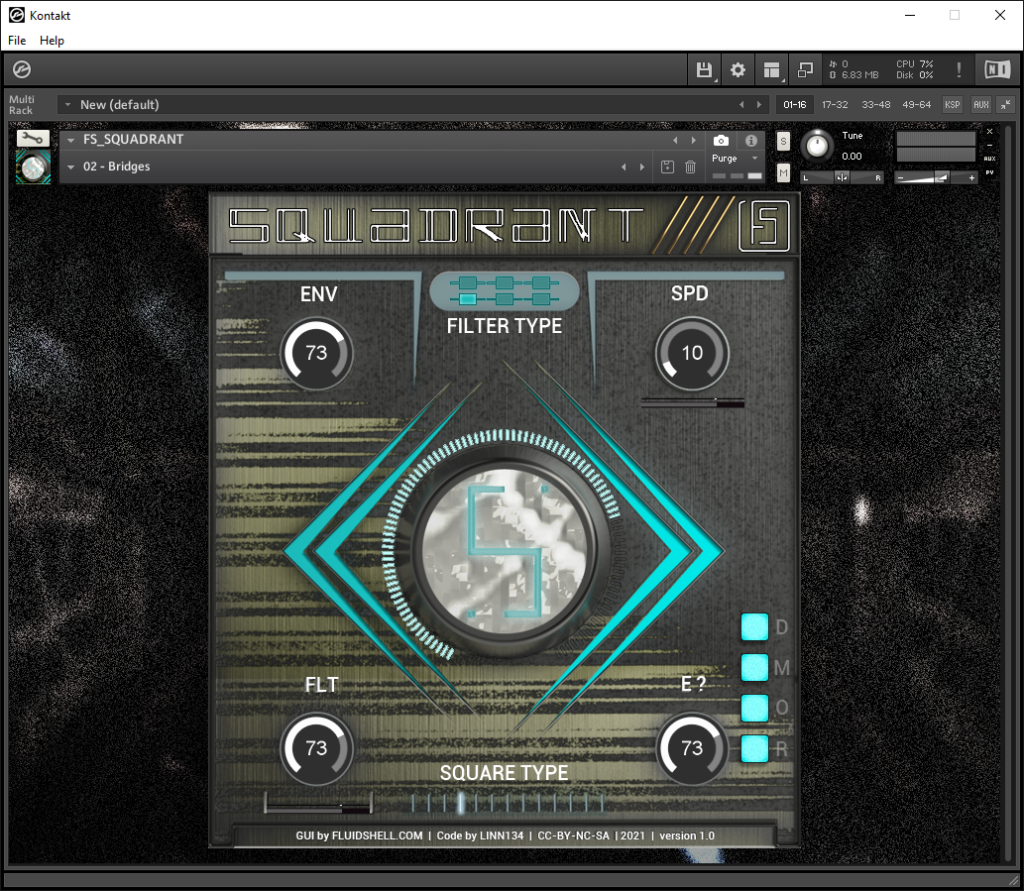Select the top-left filter type block
This screenshot has height=891, width=1024.
(468, 283)
